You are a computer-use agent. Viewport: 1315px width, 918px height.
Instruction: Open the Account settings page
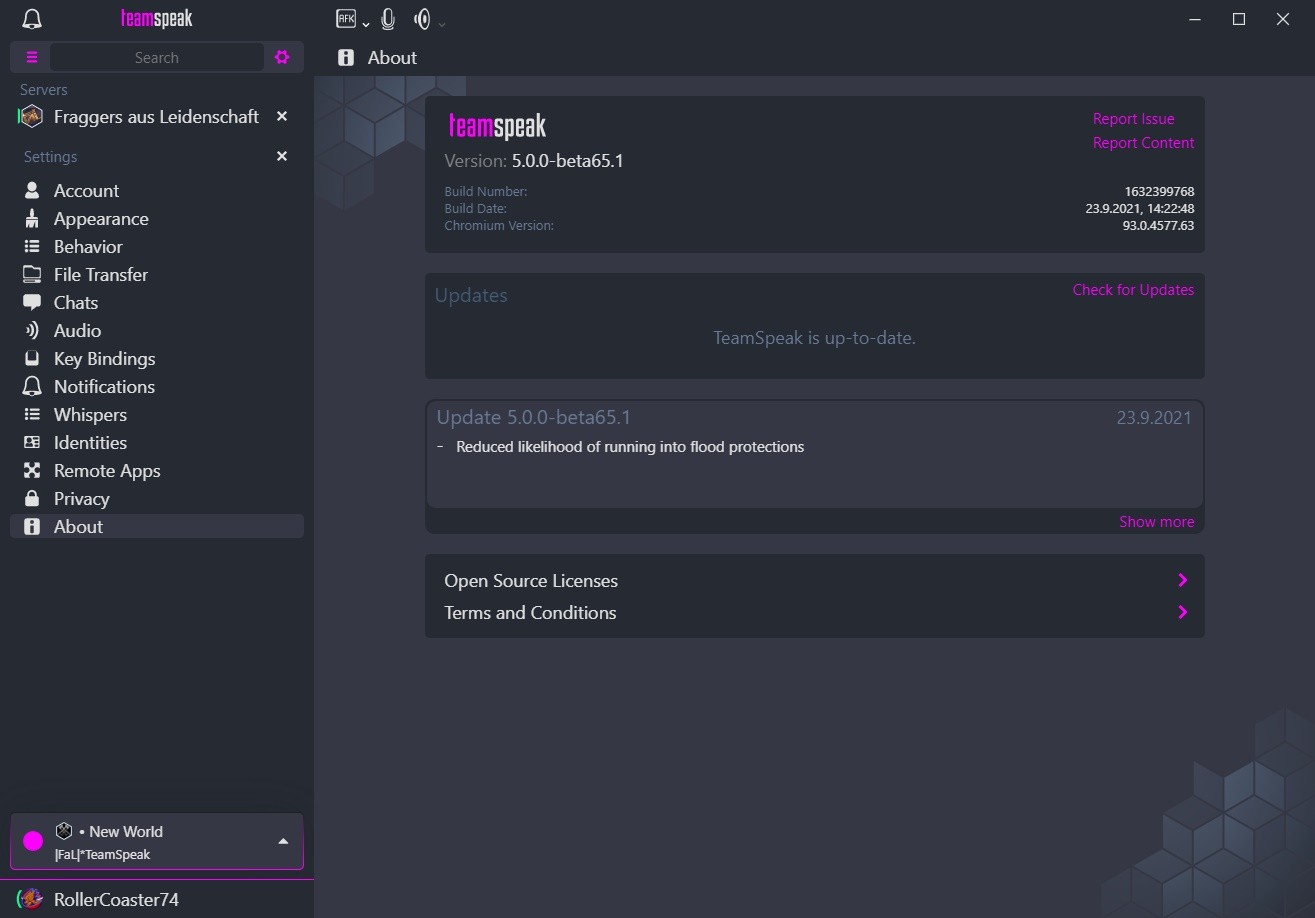(x=157, y=190)
